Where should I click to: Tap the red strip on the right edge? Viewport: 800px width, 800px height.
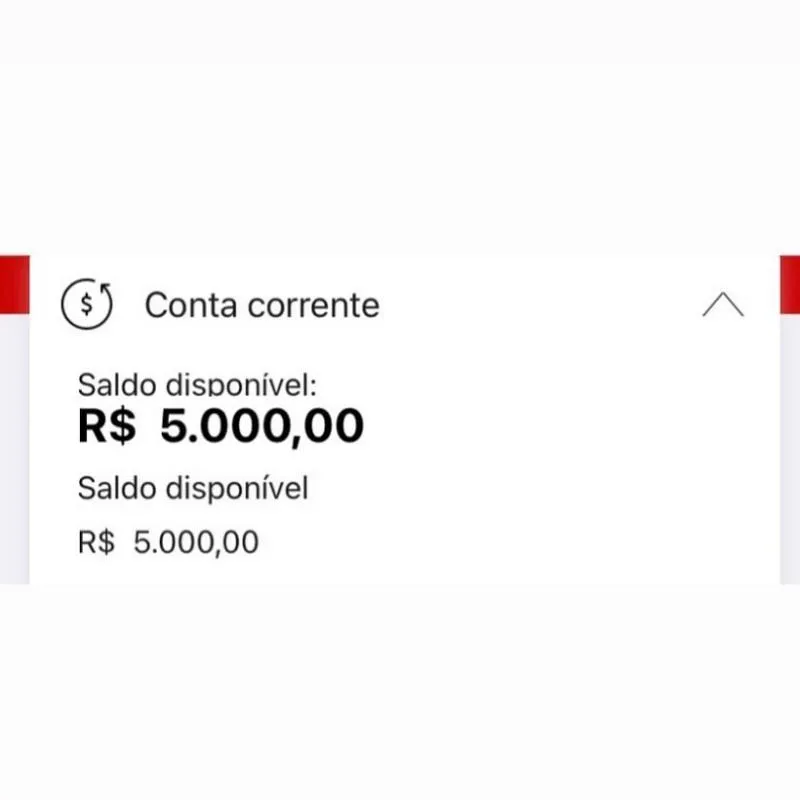coord(791,285)
